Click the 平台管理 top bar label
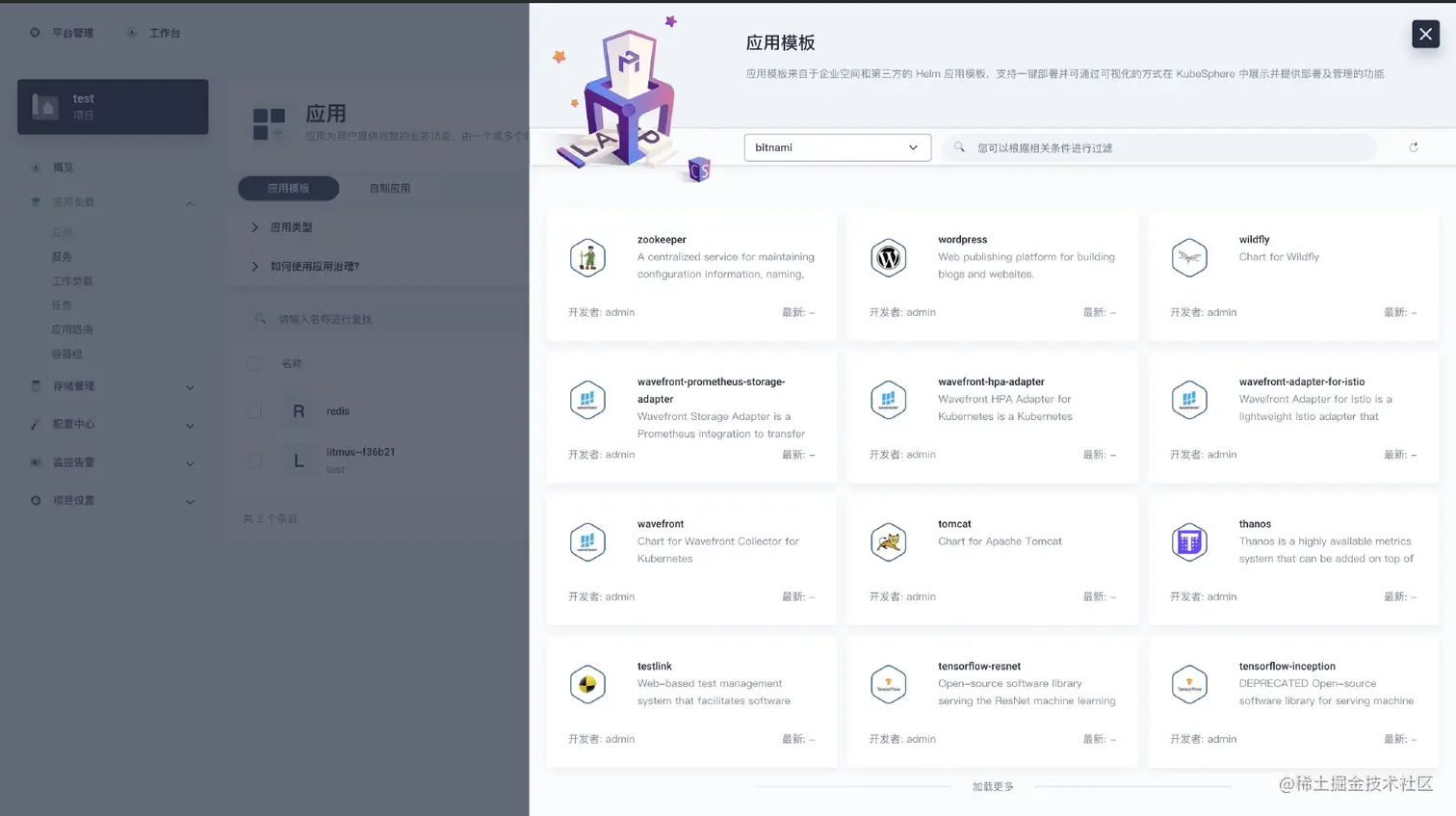Screen dimensions: 1456x816 click(x=73, y=33)
